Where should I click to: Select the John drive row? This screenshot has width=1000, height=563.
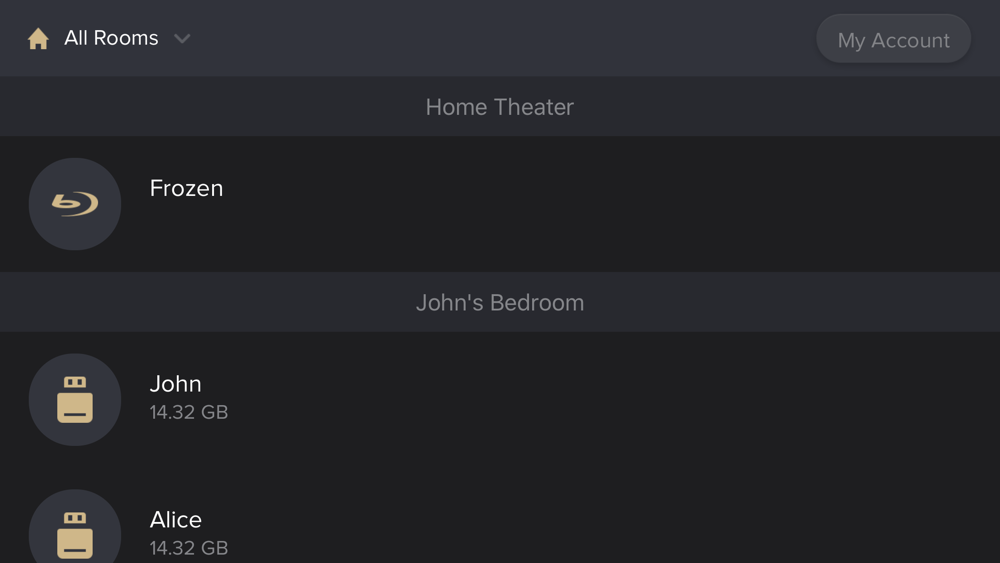(500, 400)
